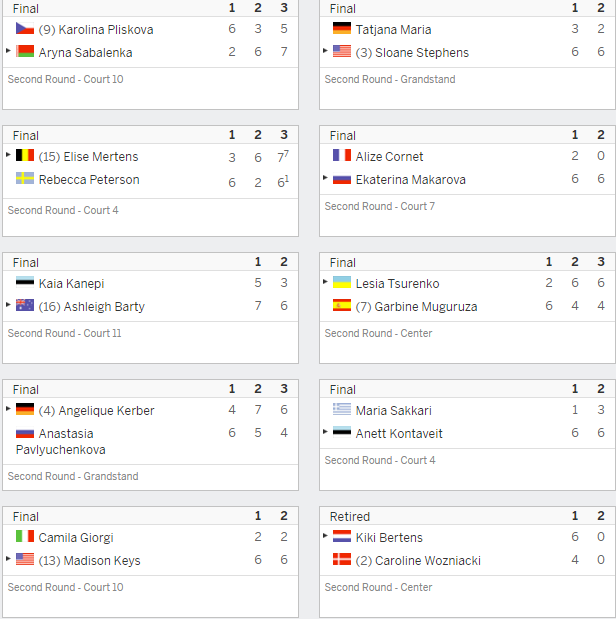Click Kiki Bertens player name
Viewport: 616px width, 619px height.
coord(389,538)
